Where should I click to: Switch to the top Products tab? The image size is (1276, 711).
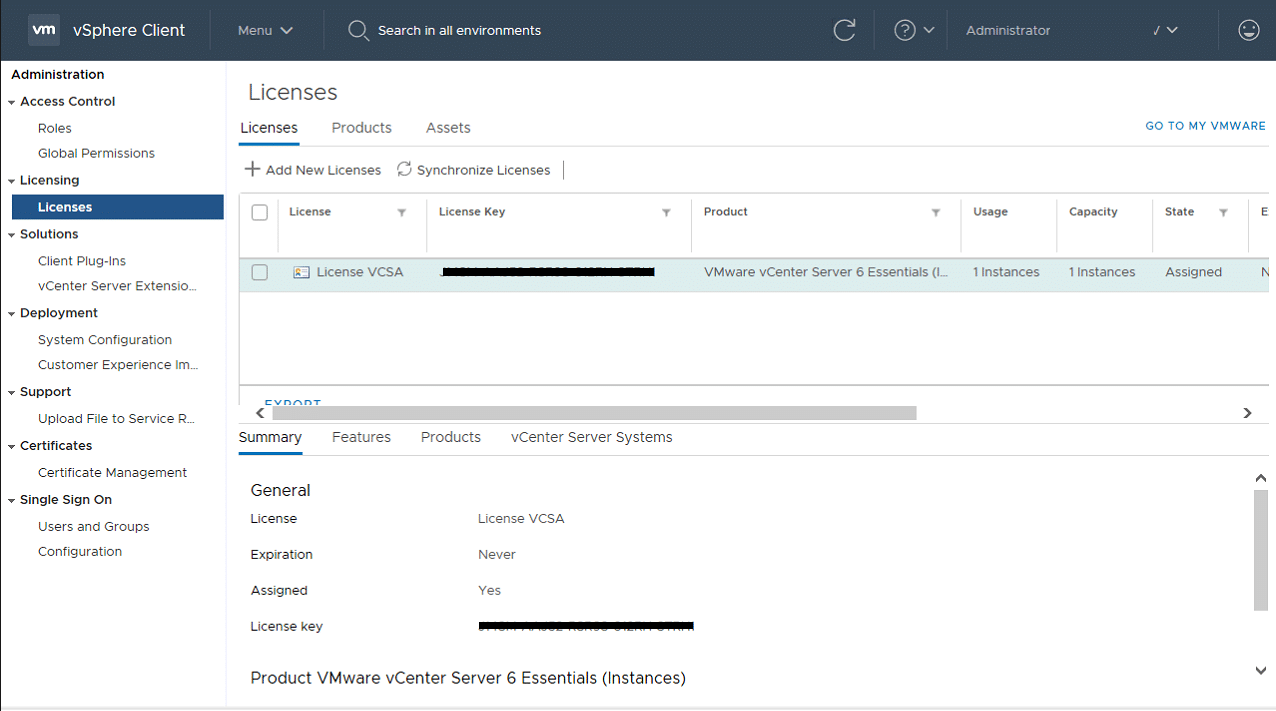coord(361,128)
